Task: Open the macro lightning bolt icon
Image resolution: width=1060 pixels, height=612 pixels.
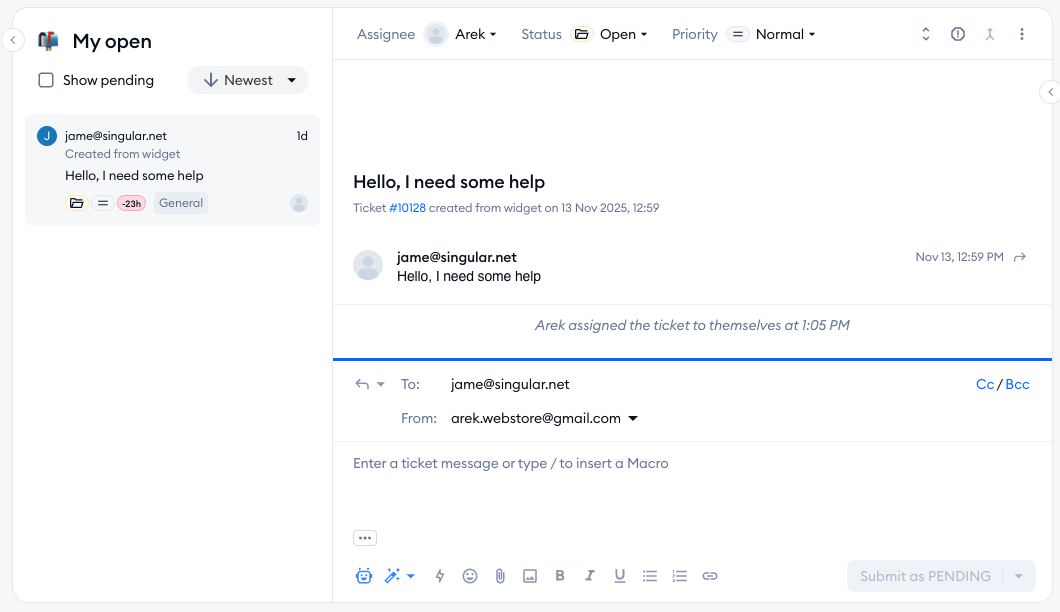Action: (440, 576)
